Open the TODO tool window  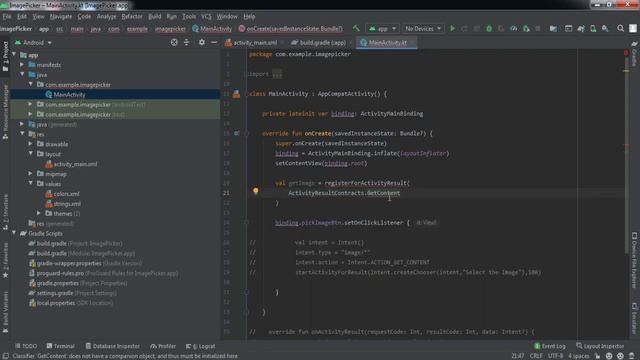click(x=26, y=346)
